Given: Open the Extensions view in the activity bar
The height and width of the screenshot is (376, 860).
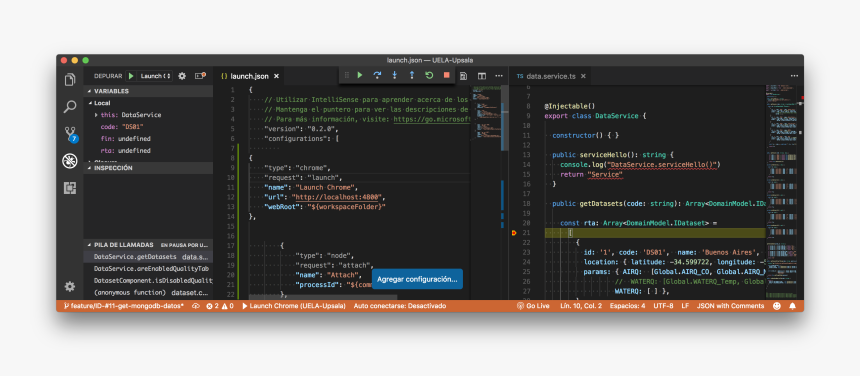Looking at the screenshot, I should [x=70, y=188].
